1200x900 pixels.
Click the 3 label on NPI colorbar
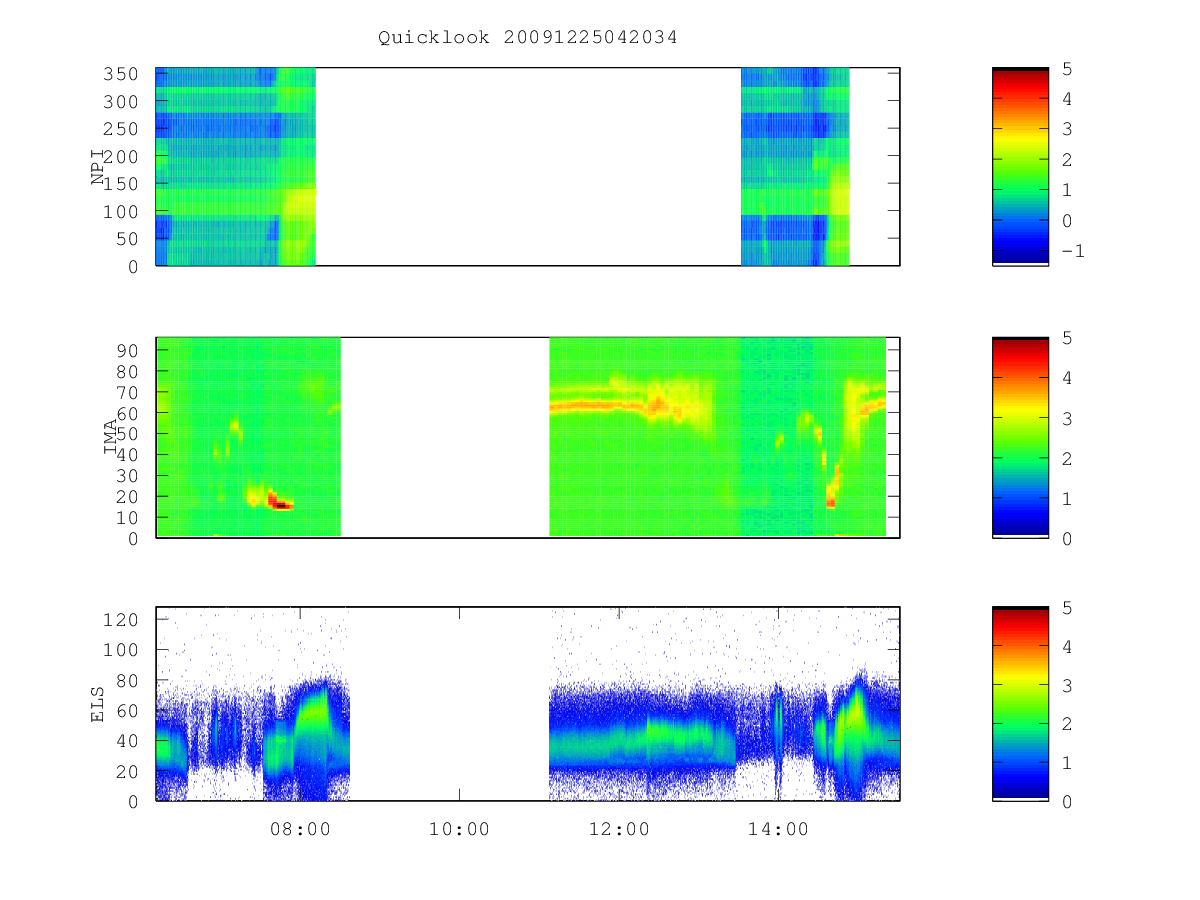(1067, 129)
